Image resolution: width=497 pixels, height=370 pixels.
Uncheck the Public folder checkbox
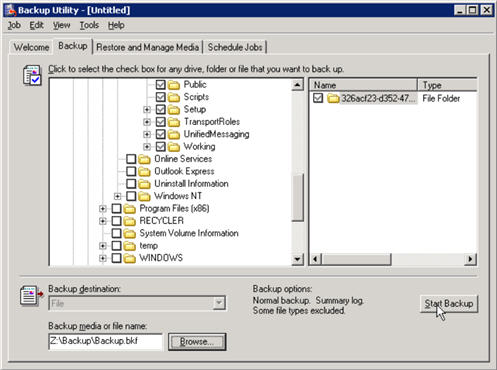coord(161,85)
